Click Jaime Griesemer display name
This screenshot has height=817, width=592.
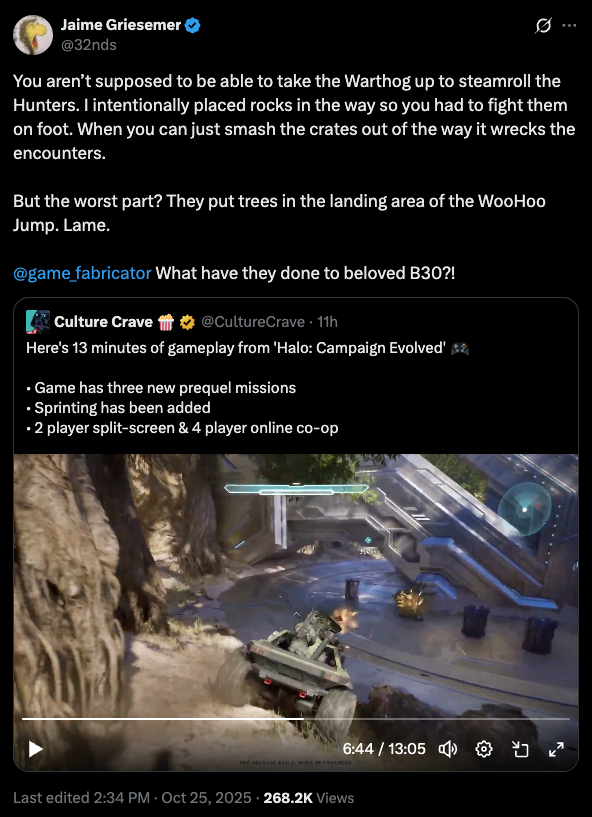pyautogui.click(x=121, y=25)
